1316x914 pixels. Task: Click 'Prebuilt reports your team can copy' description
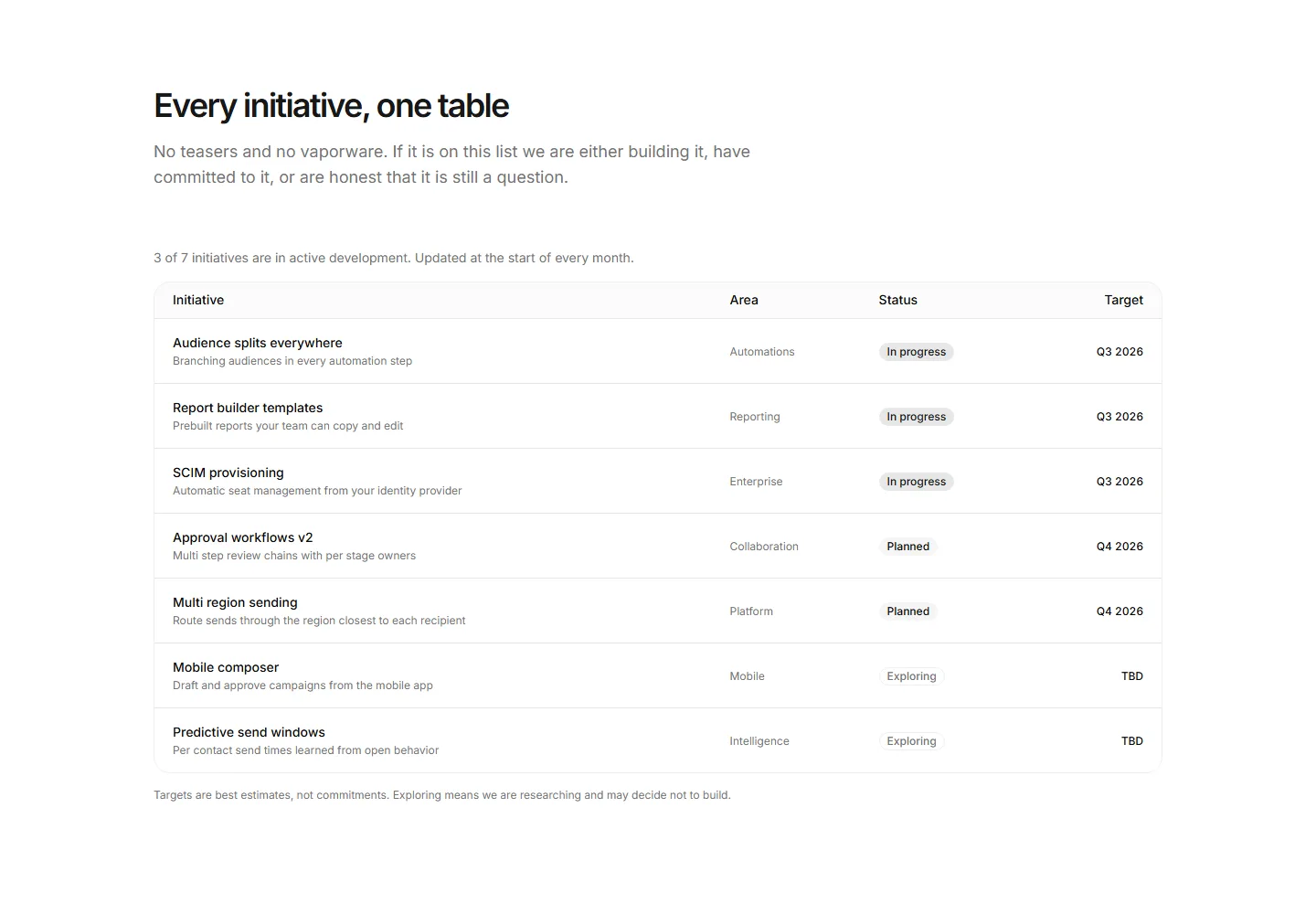point(288,426)
